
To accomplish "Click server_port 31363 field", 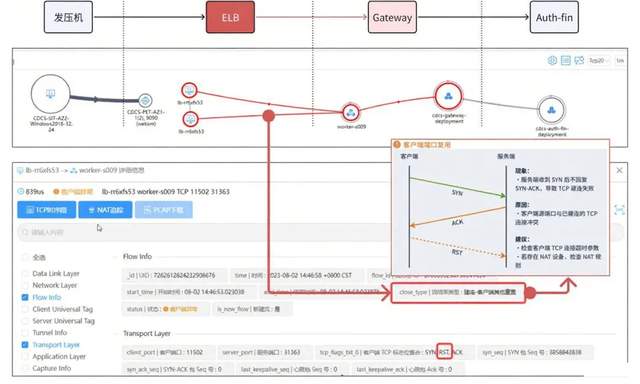I will [x=264, y=352].
